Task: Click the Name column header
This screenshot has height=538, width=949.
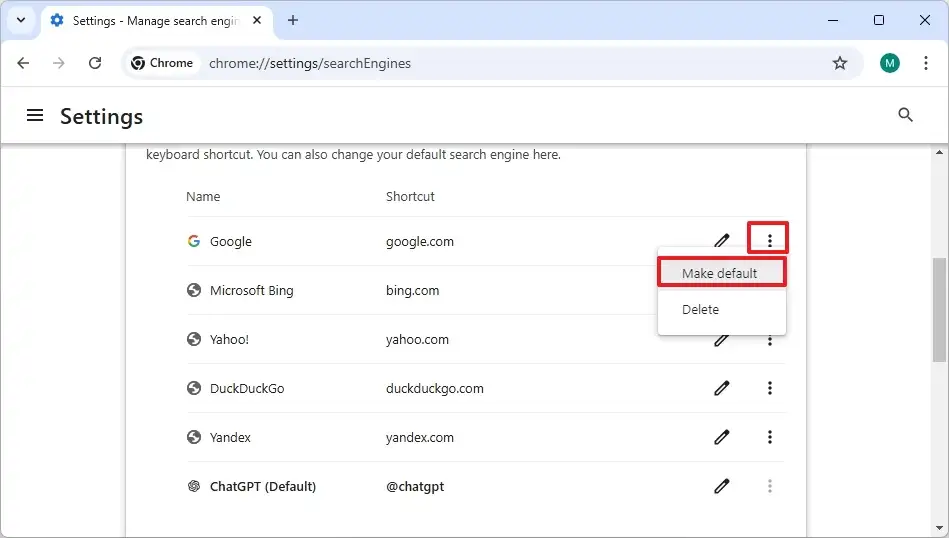Action: (x=203, y=197)
